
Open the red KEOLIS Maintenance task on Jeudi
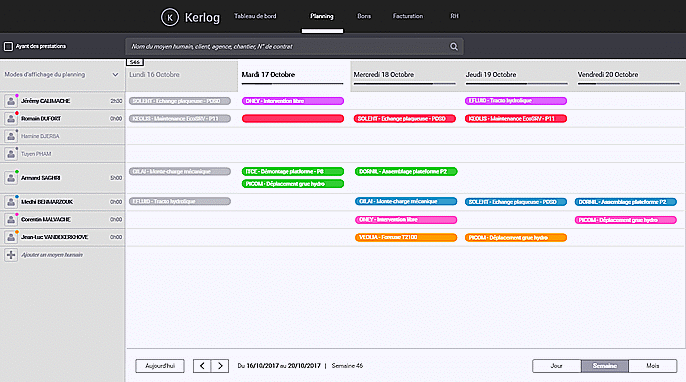coord(516,119)
